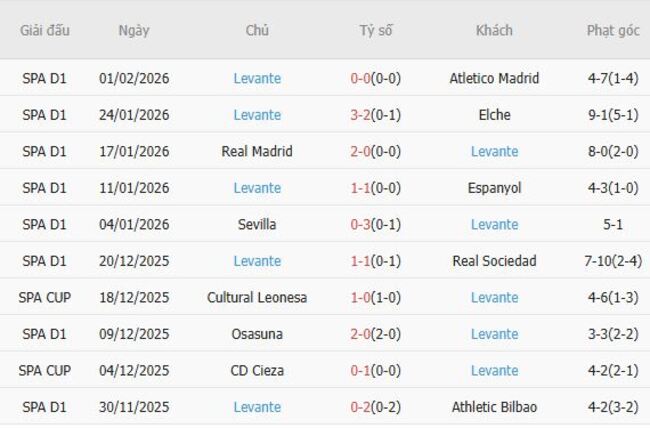This screenshot has width=650, height=428.
Task: Open the Atletico Madrid team link
Action: [494, 78]
